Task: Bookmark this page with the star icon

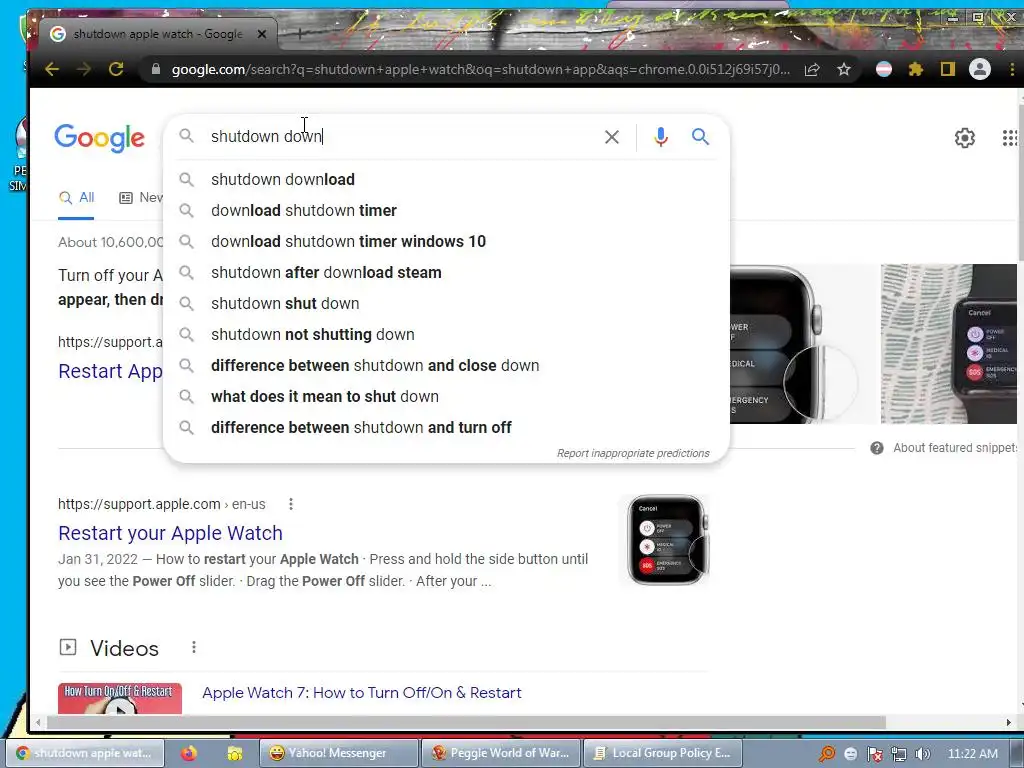Action: [844, 69]
